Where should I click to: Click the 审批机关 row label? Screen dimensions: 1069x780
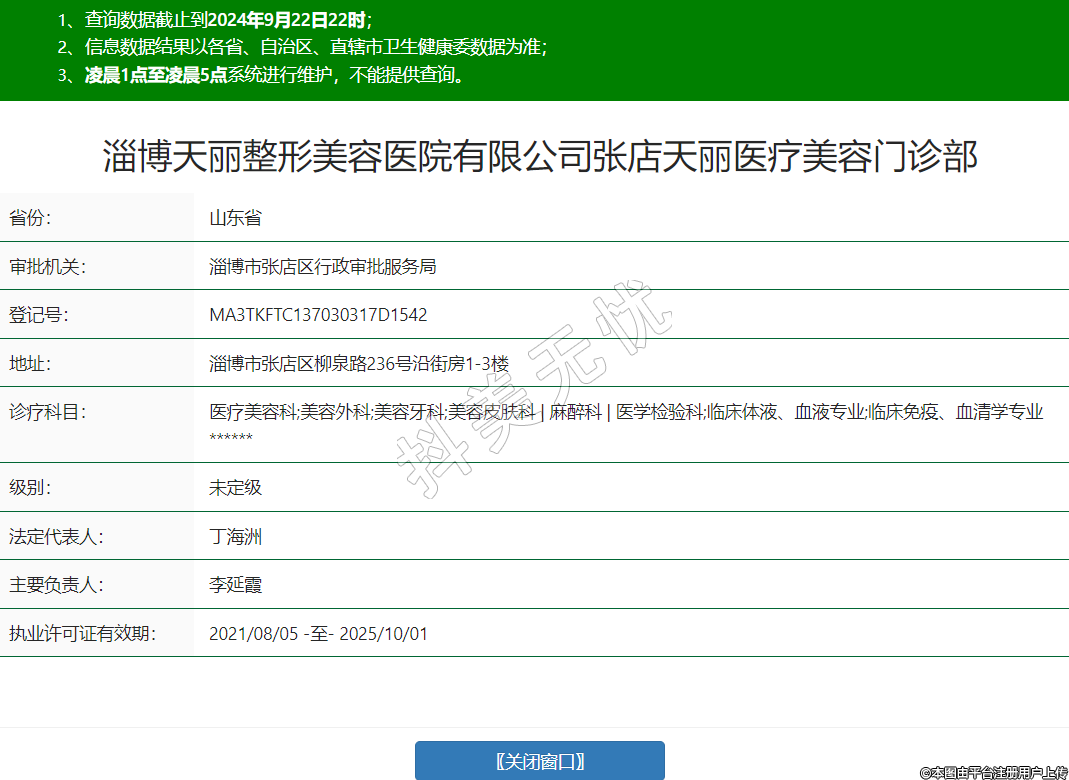tap(48, 267)
